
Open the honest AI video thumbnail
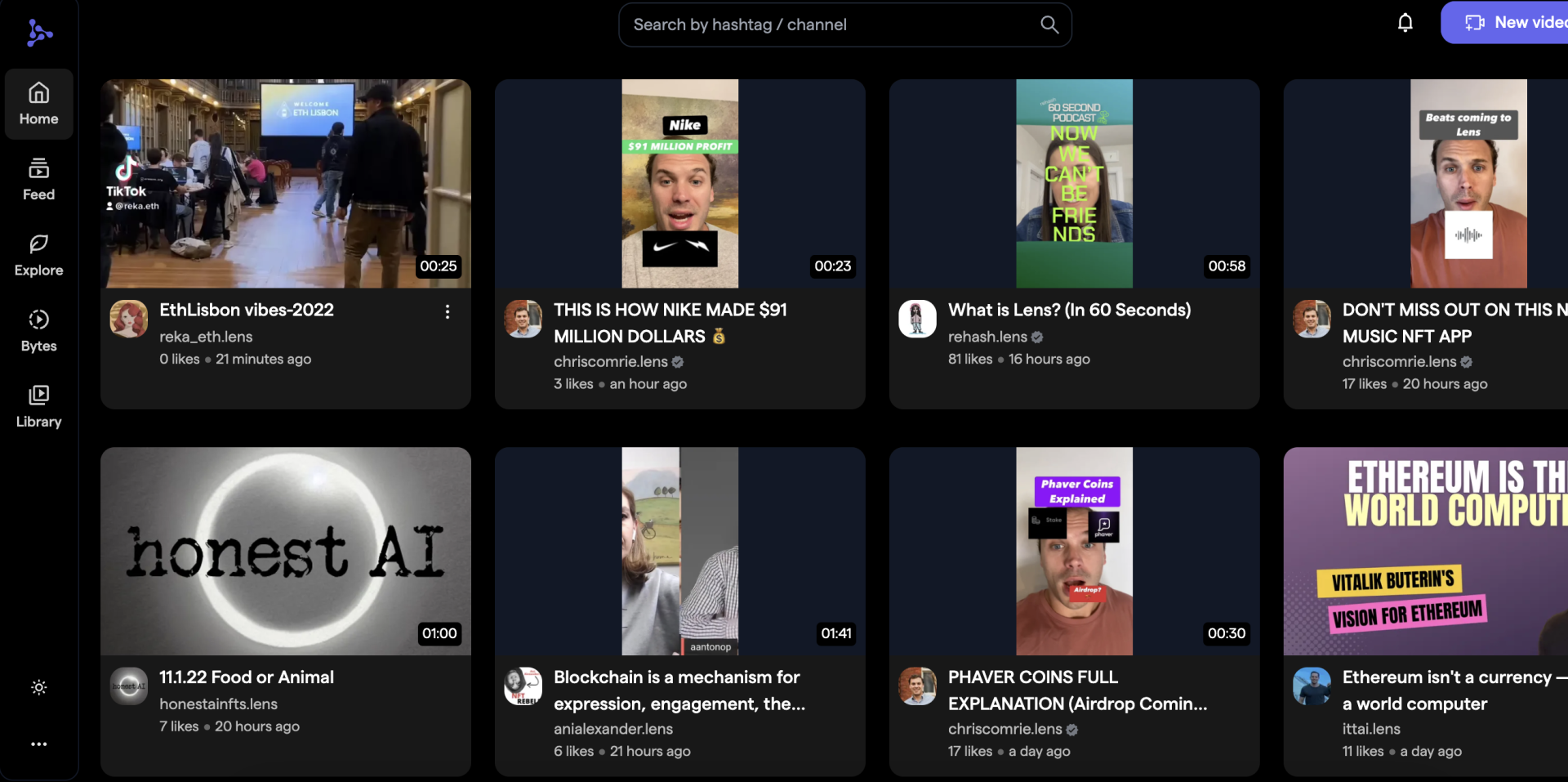(x=286, y=551)
